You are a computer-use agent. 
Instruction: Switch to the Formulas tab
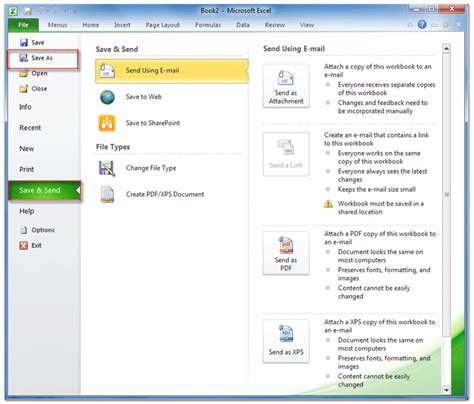(208, 25)
